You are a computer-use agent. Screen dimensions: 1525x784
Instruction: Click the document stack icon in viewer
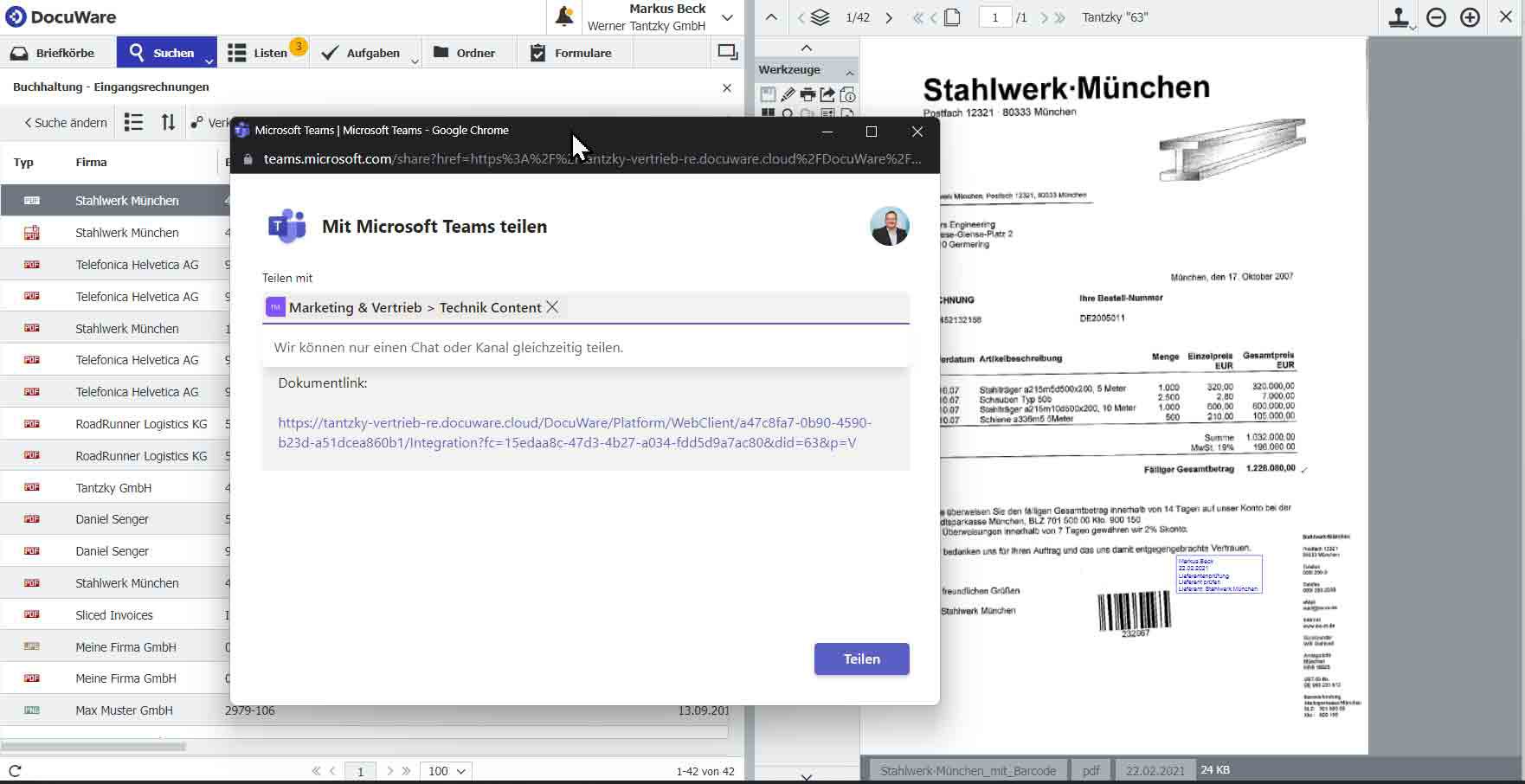(x=820, y=17)
